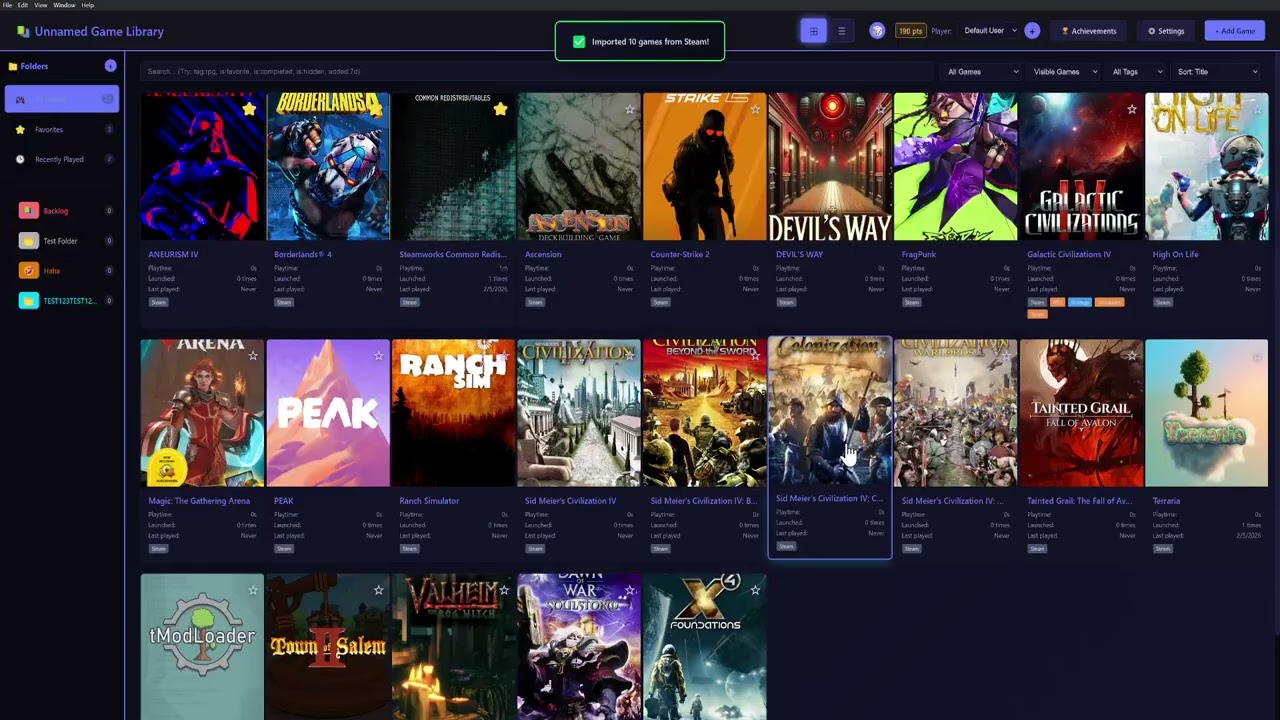Open the Valheim cover thumbnail
This screenshot has width=1280, height=720.
[454, 646]
